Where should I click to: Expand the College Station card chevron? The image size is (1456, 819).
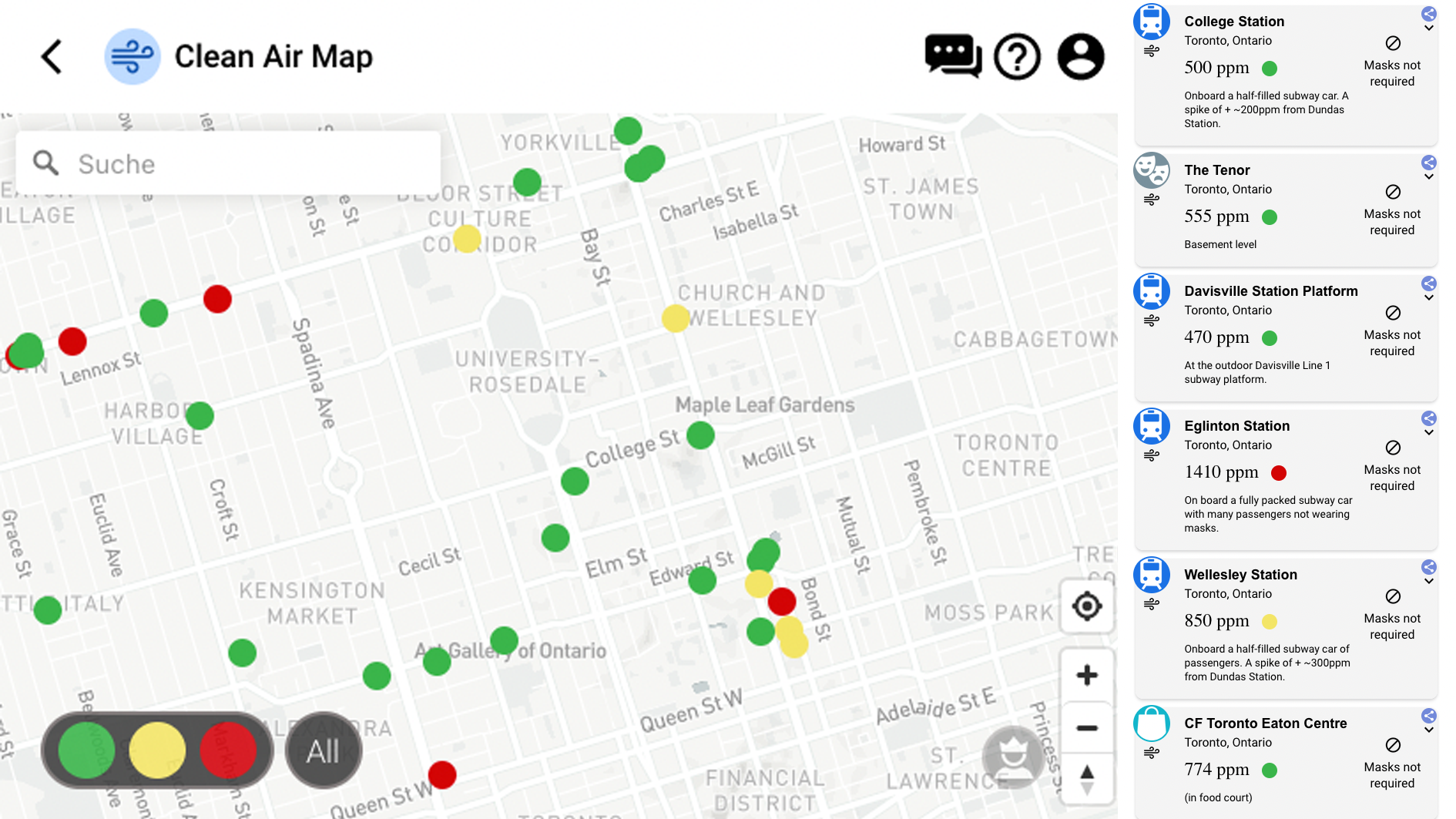(1428, 29)
